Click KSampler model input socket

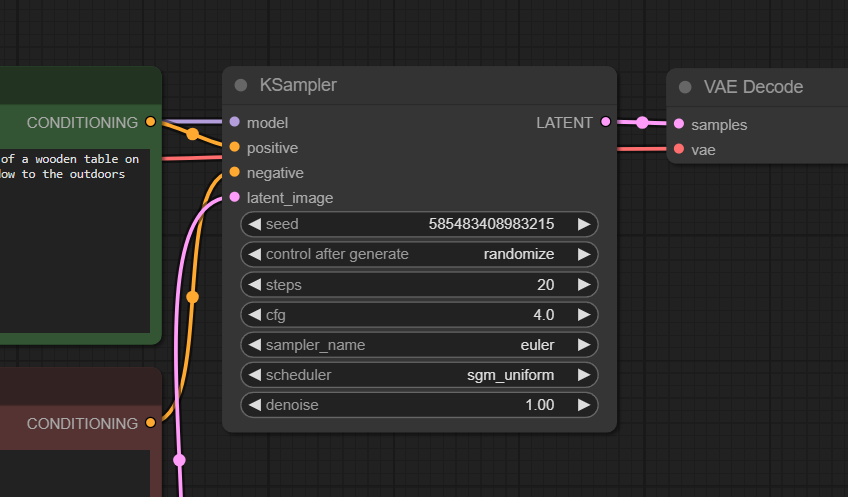click(x=235, y=122)
